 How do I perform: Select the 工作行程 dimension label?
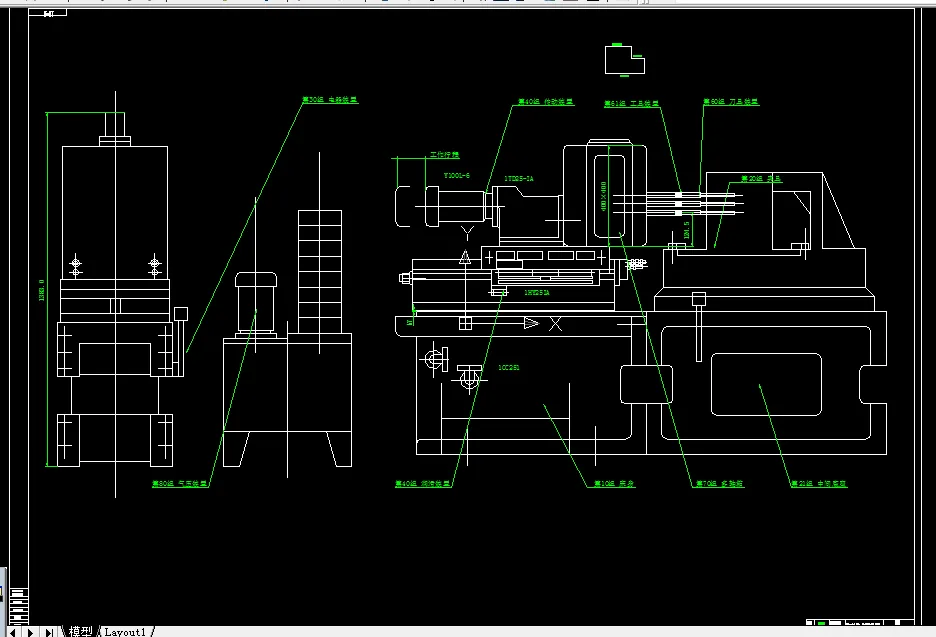click(445, 155)
